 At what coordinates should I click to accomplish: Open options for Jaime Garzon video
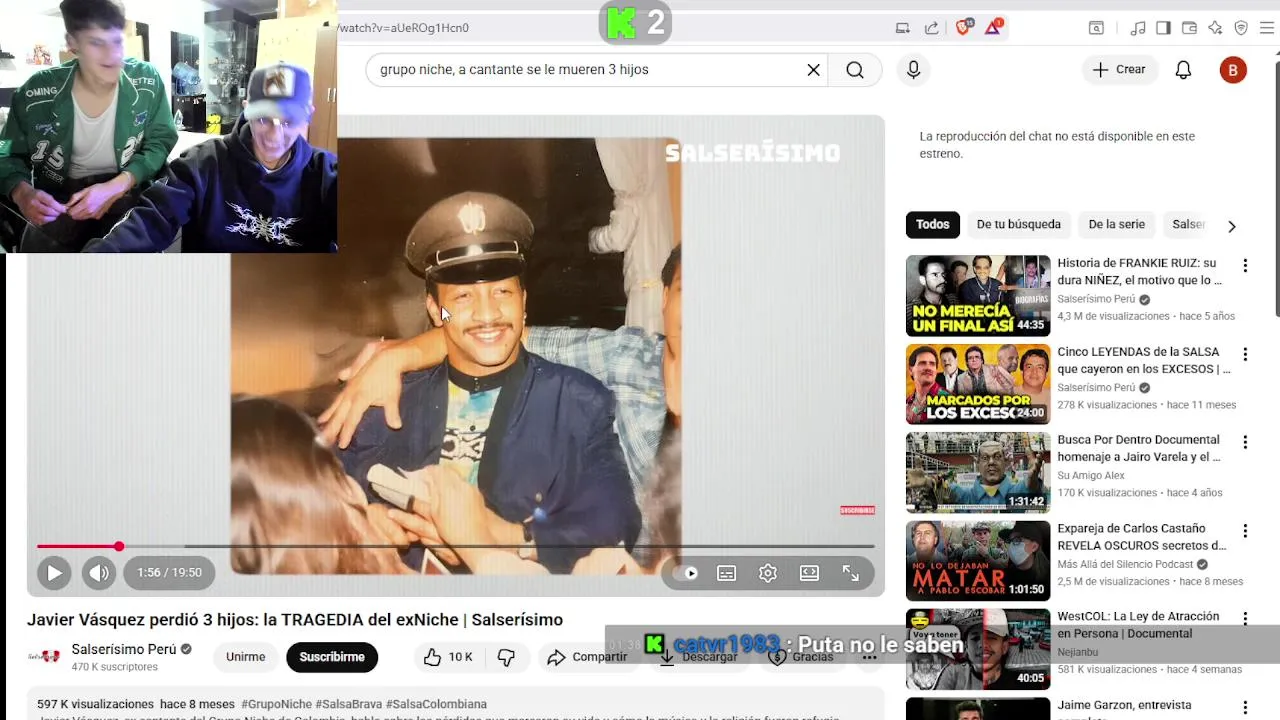pyautogui.click(x=1245, y=707)
